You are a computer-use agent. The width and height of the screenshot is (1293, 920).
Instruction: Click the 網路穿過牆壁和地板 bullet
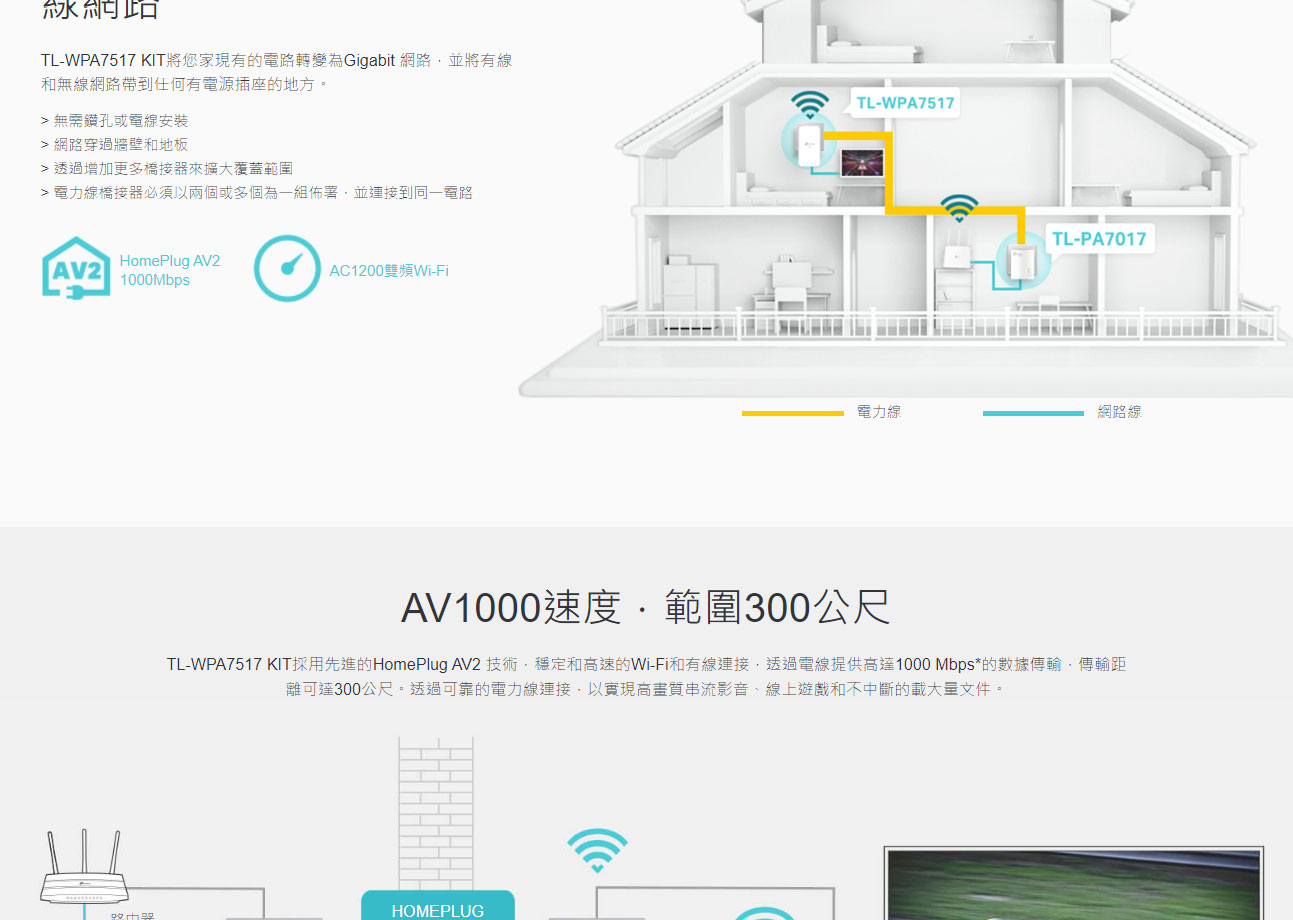[x=114, y=144]
